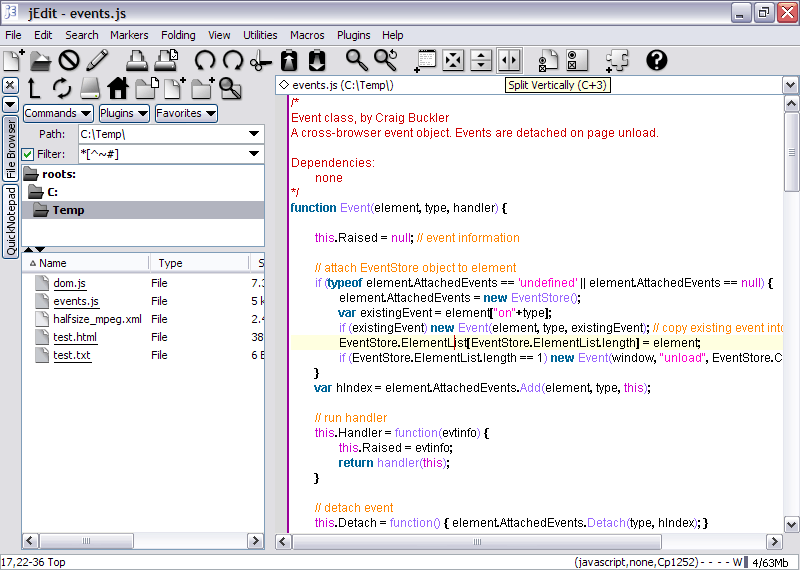Click the file browser's drive roots icon

point(90,88)
